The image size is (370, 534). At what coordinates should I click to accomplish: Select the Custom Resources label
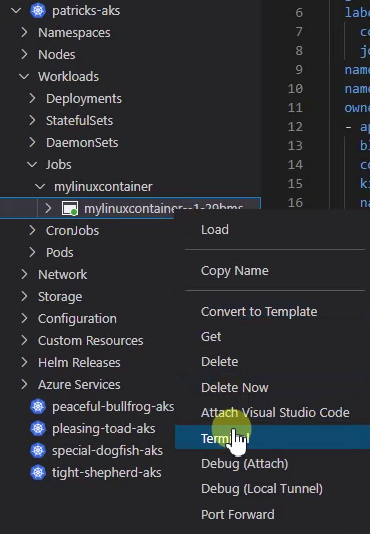pyautogui.click(x=91, y=341)
